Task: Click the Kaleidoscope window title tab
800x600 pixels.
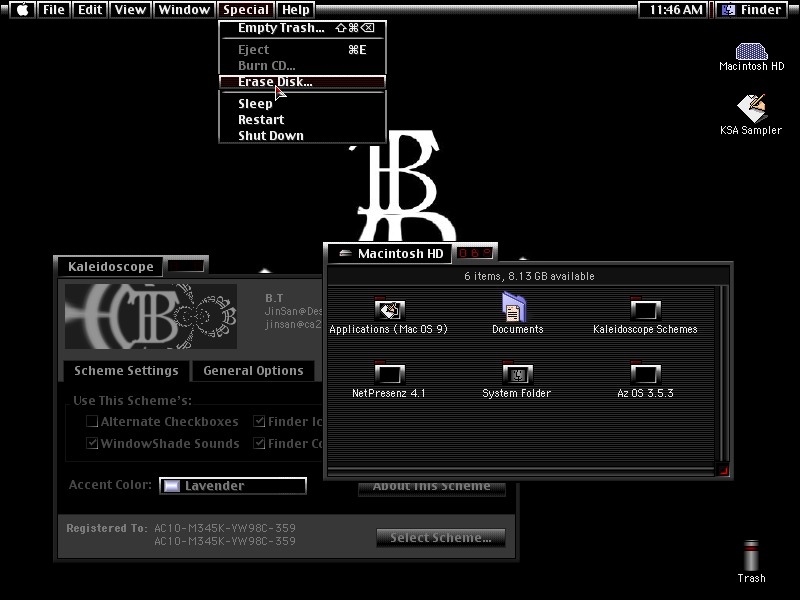Action: click(x=111, y=266)
